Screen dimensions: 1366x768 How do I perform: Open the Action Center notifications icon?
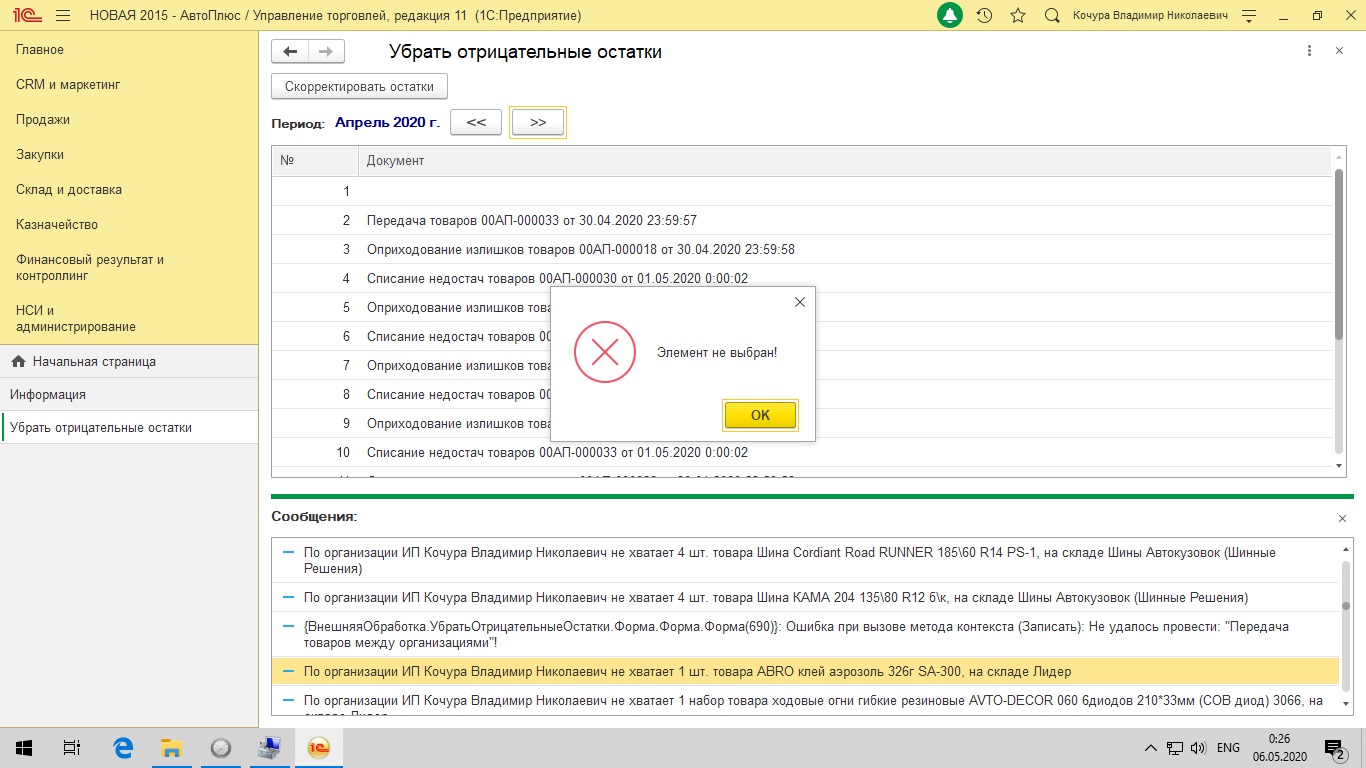pos(1336,747)
